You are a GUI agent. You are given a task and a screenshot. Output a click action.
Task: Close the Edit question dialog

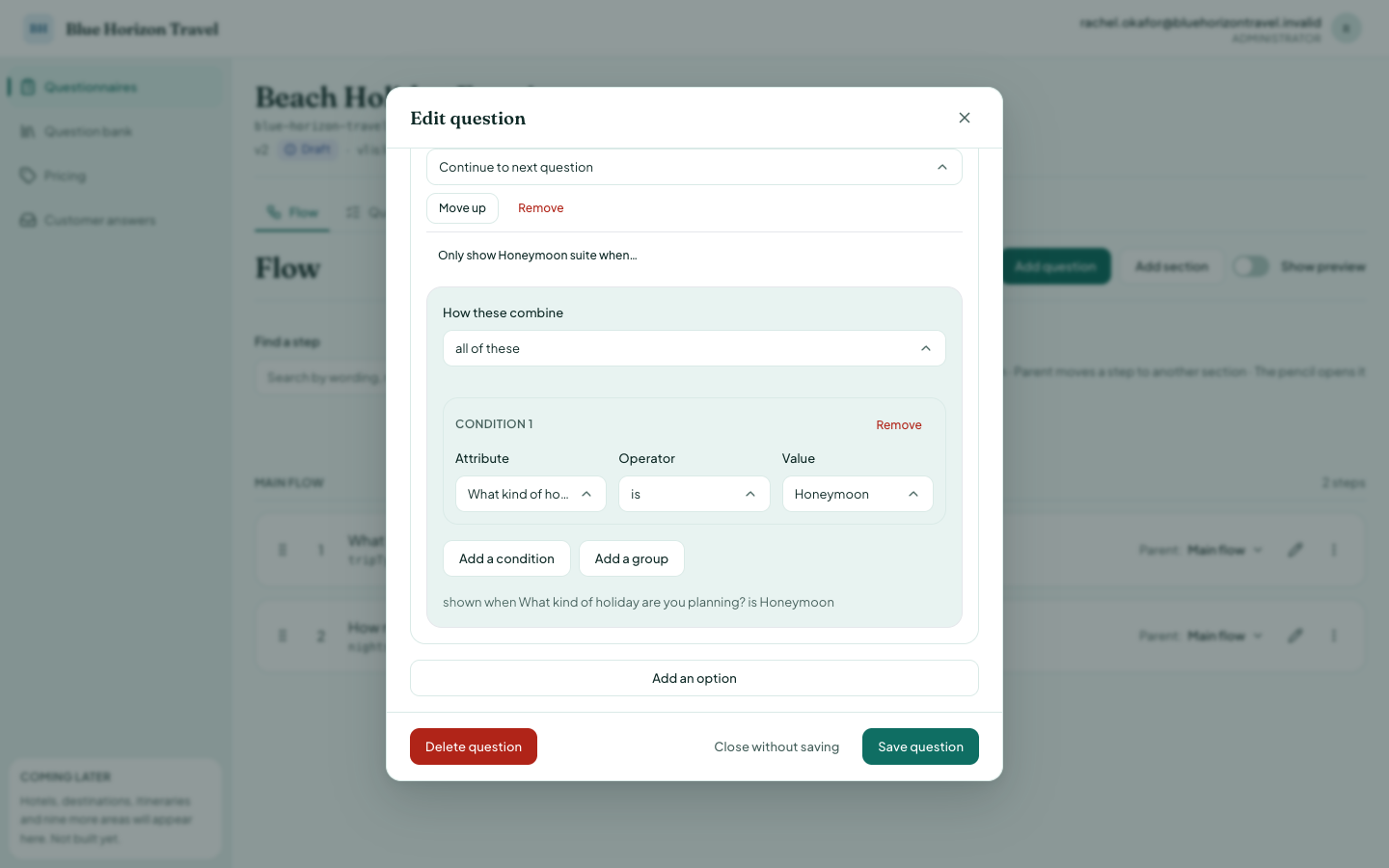click(x=965, y=118)
